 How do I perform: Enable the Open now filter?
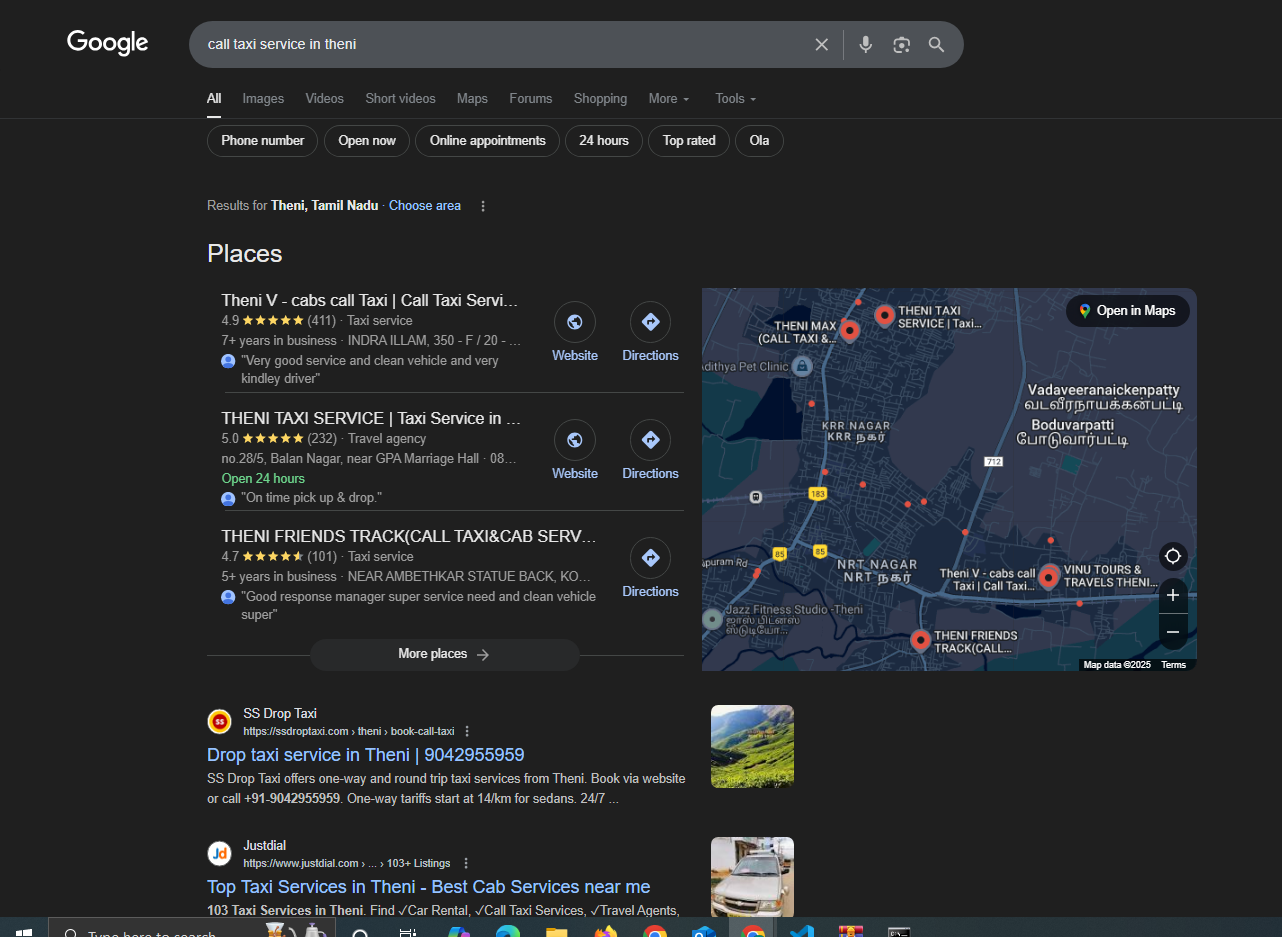(x=367, y=141)
